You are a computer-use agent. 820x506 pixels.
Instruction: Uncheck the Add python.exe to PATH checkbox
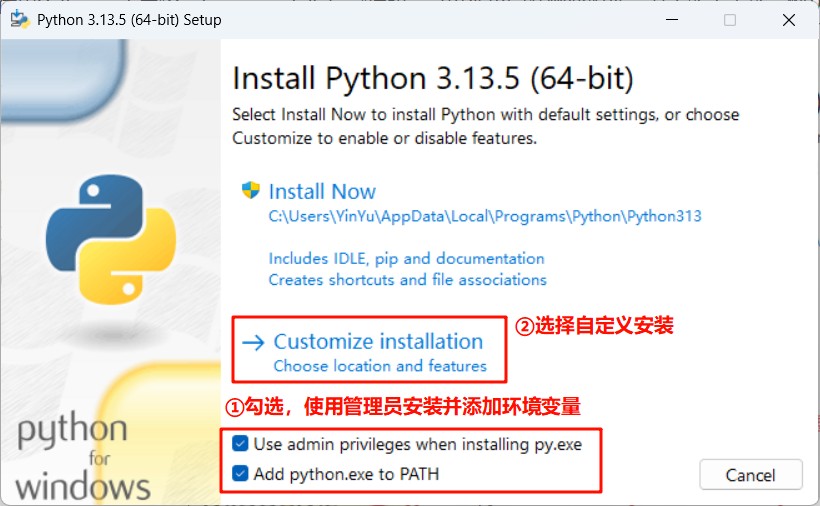tap(240, 473)
